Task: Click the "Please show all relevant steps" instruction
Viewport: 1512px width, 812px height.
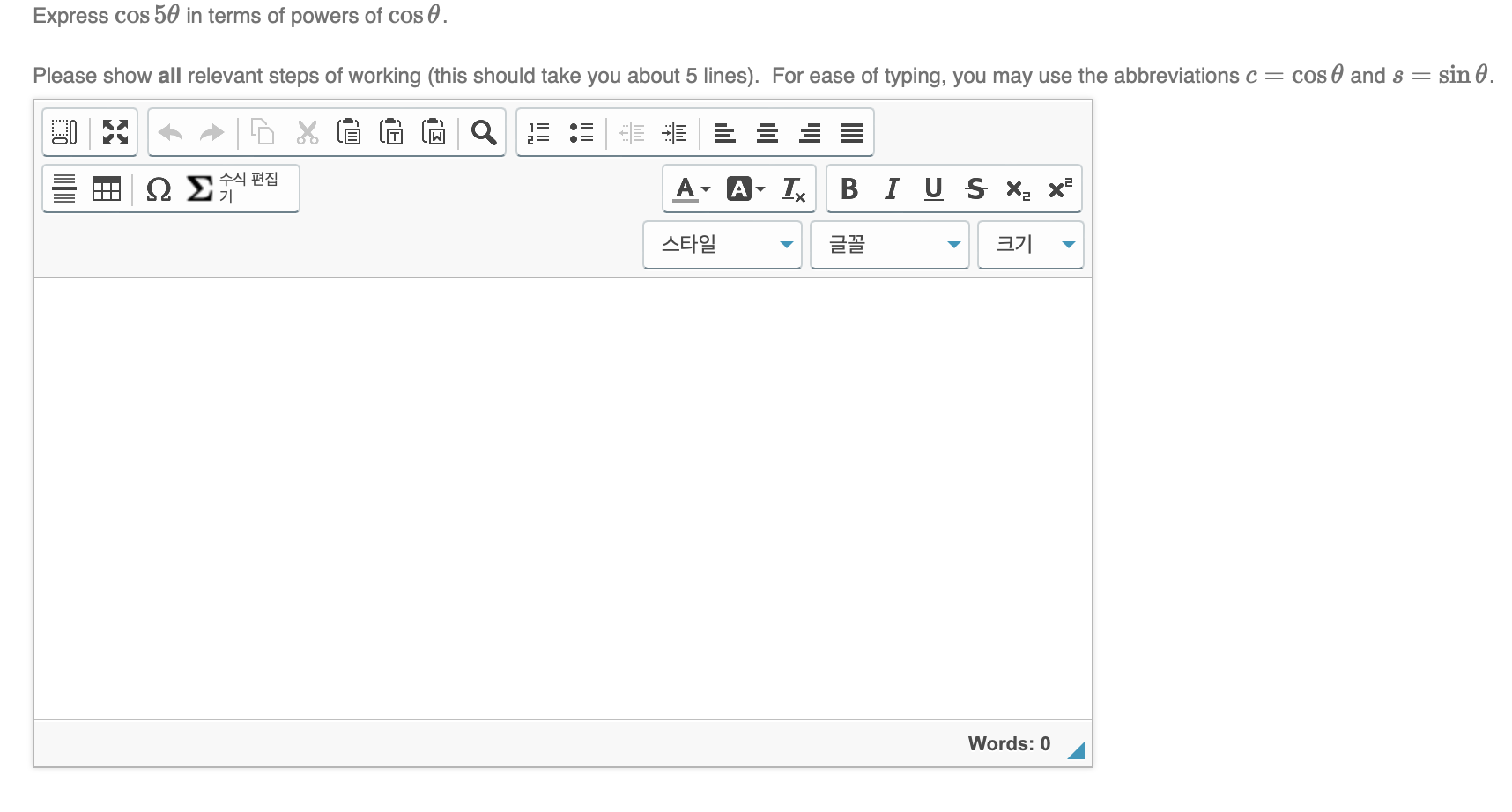Action: (763, 76)
